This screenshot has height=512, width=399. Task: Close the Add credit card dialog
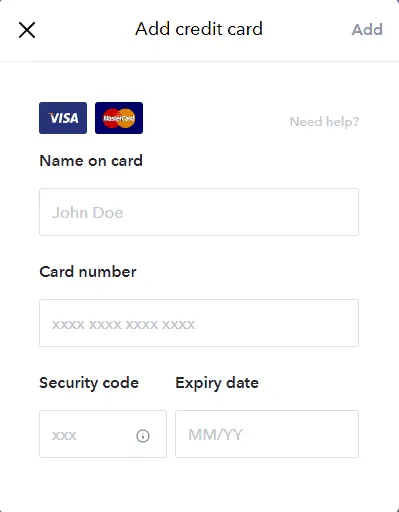27,30
